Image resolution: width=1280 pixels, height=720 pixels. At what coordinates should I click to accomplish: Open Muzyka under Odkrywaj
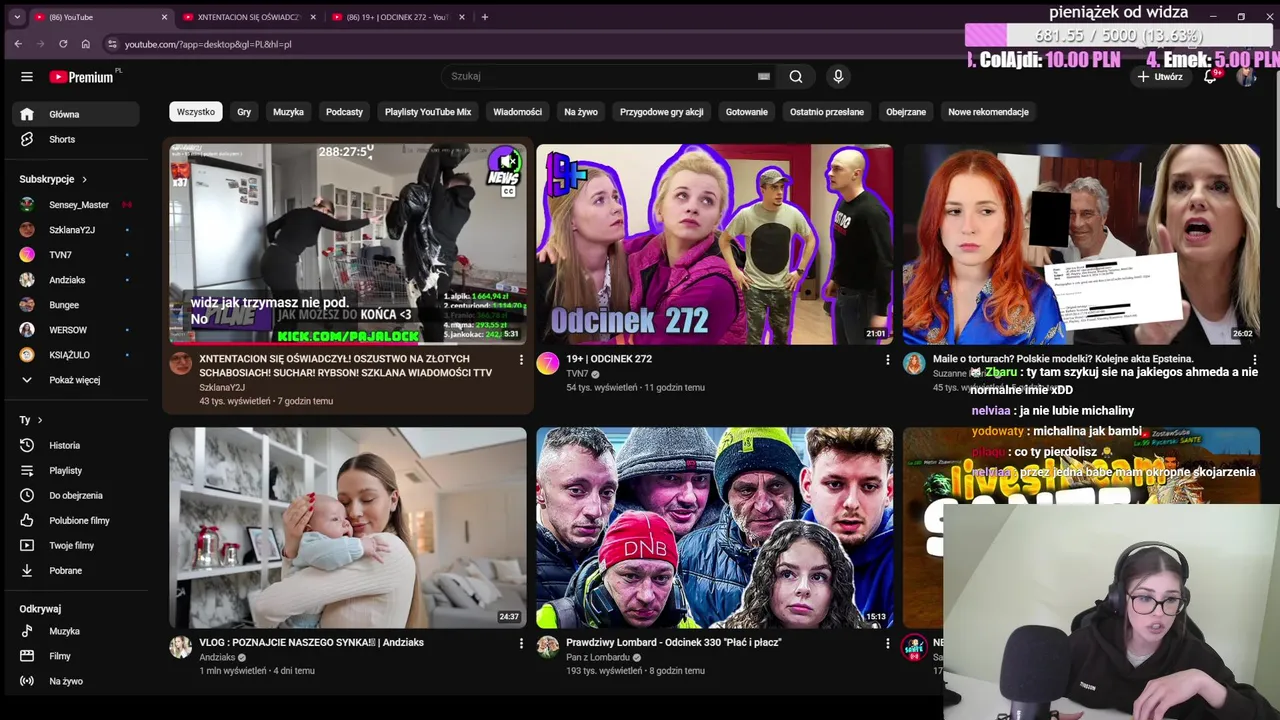click(x=76, y=631)
